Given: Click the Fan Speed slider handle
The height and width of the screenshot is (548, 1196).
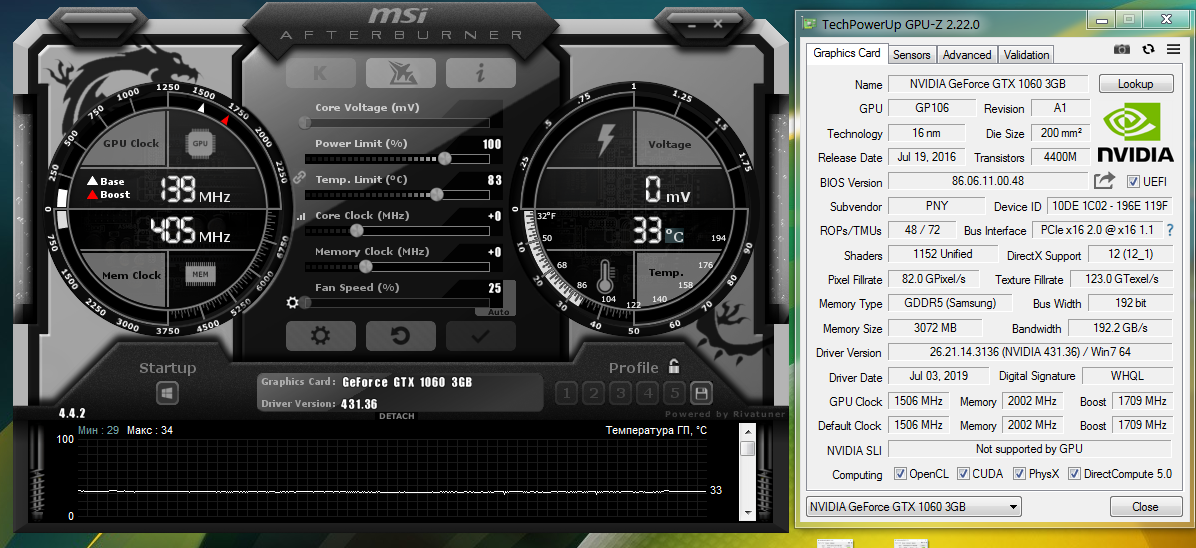Looking at the screenshot, I should click(x=305, y=302).
